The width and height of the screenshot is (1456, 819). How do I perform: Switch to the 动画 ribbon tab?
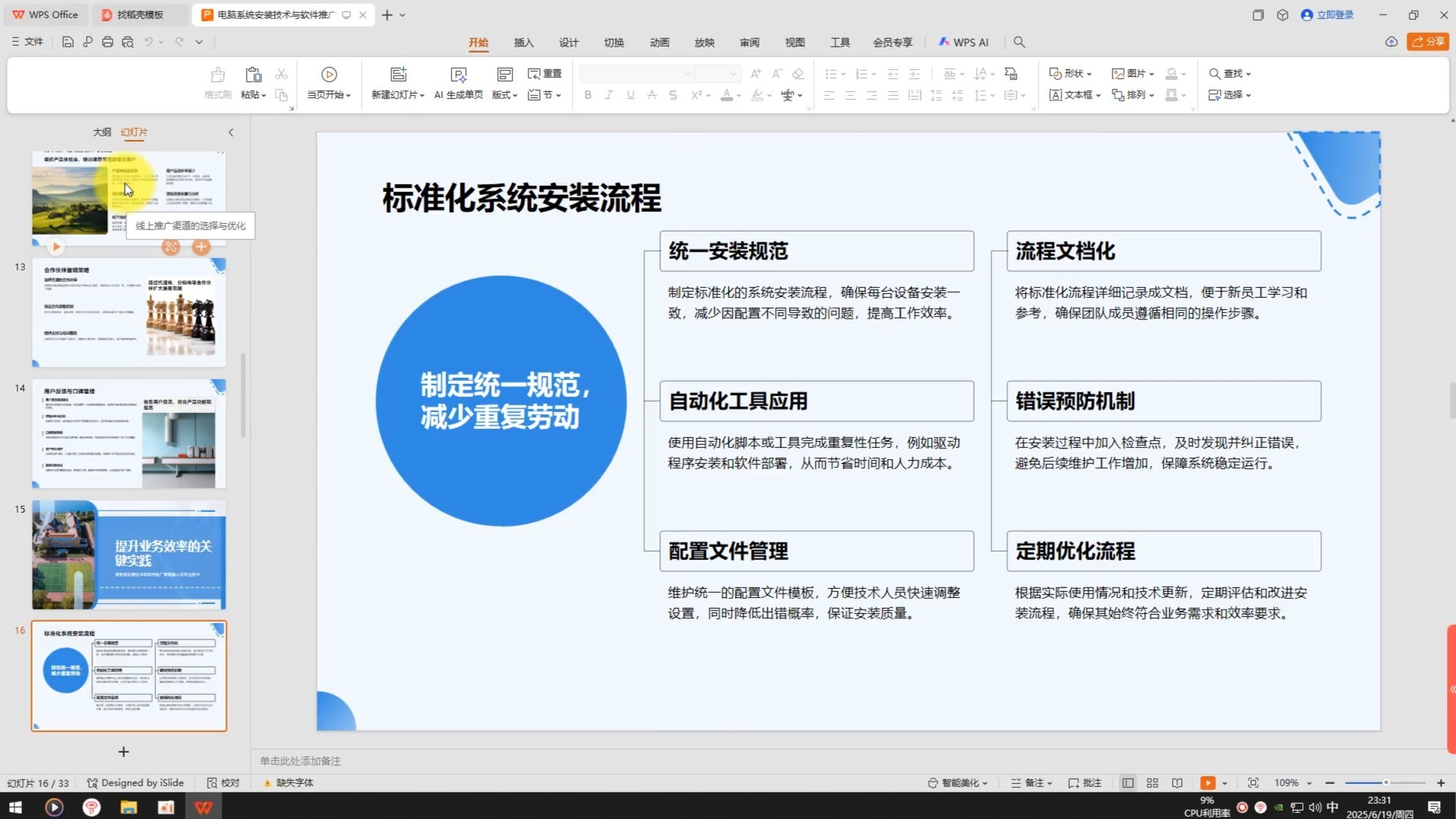tap(659, 43)
